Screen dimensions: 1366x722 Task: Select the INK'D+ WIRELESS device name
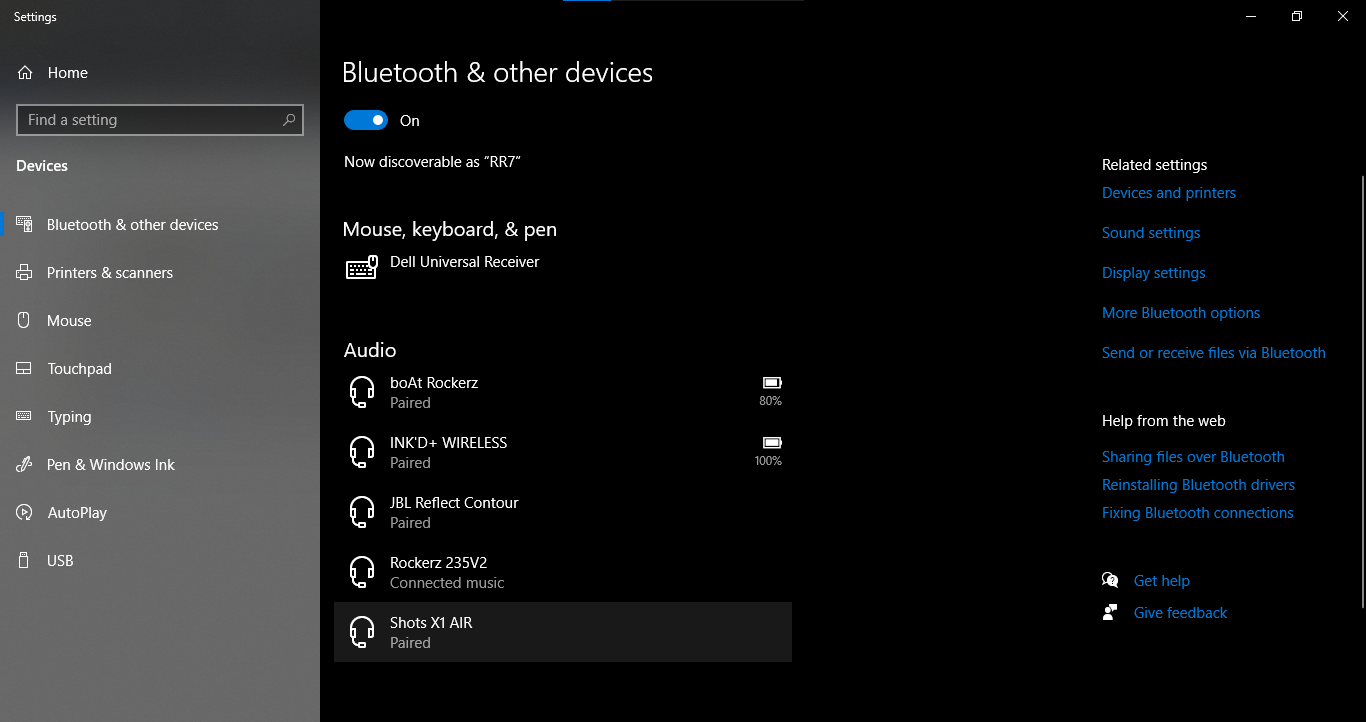448,443
